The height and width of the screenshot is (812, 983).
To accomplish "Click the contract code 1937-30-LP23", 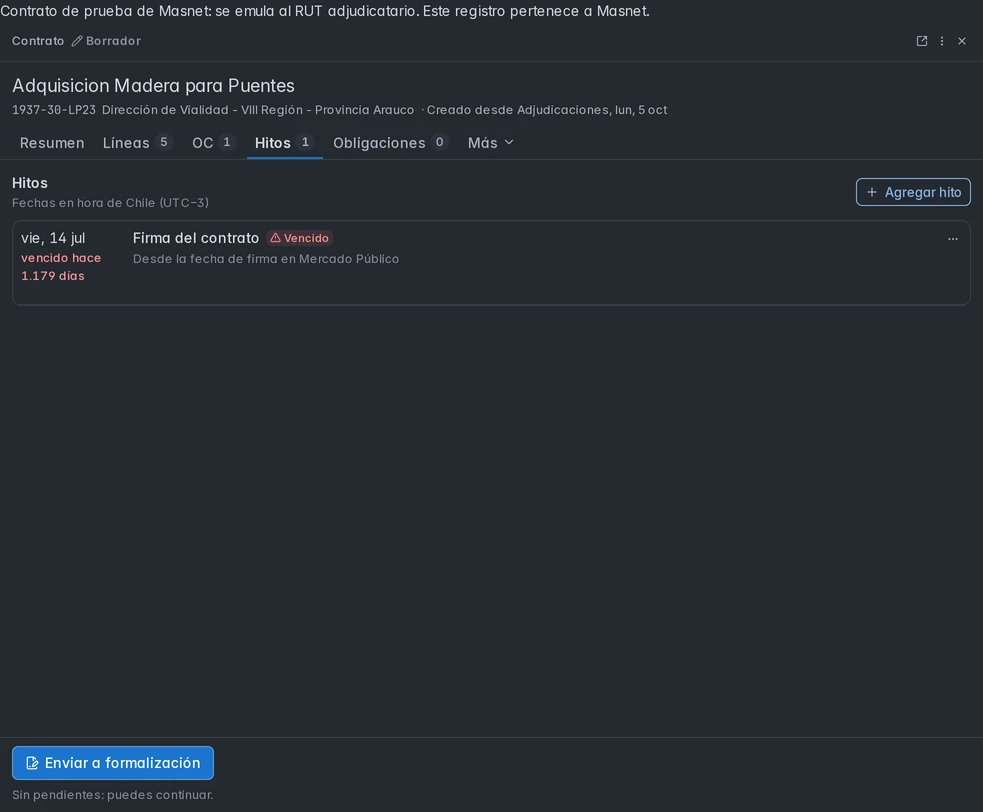I will coord(54,110).
